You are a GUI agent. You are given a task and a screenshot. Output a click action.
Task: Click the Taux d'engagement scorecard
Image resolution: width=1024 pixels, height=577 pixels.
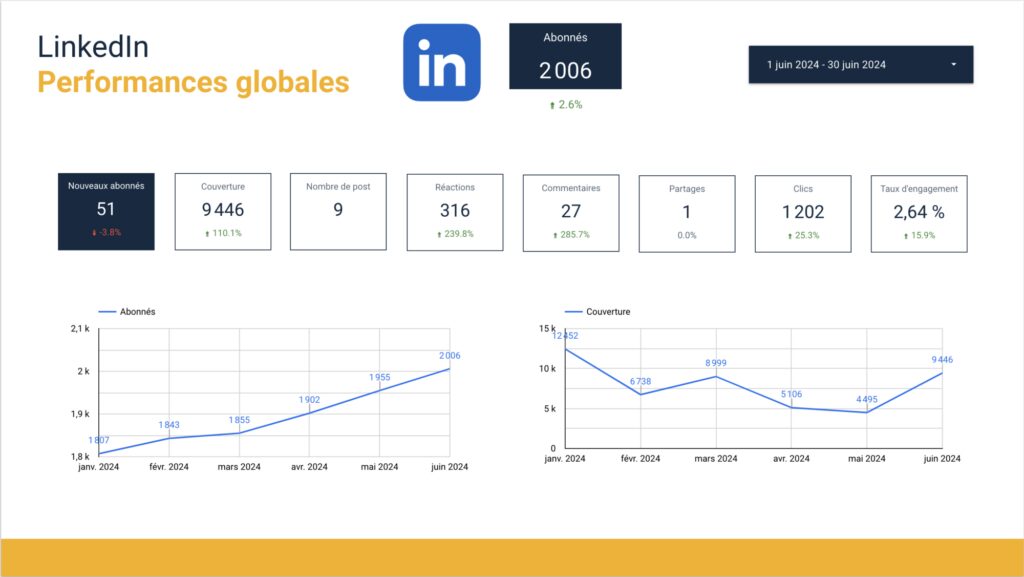(x=918, y=212)
